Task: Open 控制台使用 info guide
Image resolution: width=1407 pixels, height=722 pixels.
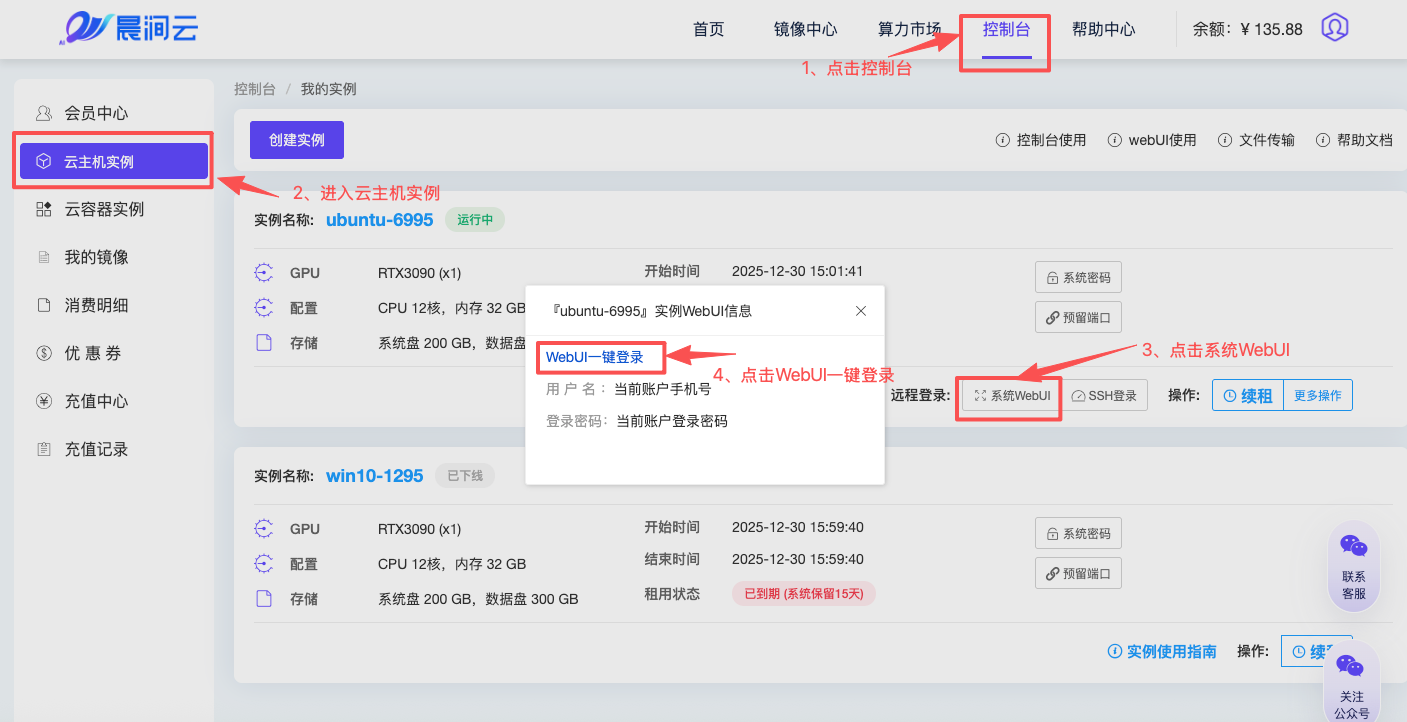Action: pos(1041,140)
